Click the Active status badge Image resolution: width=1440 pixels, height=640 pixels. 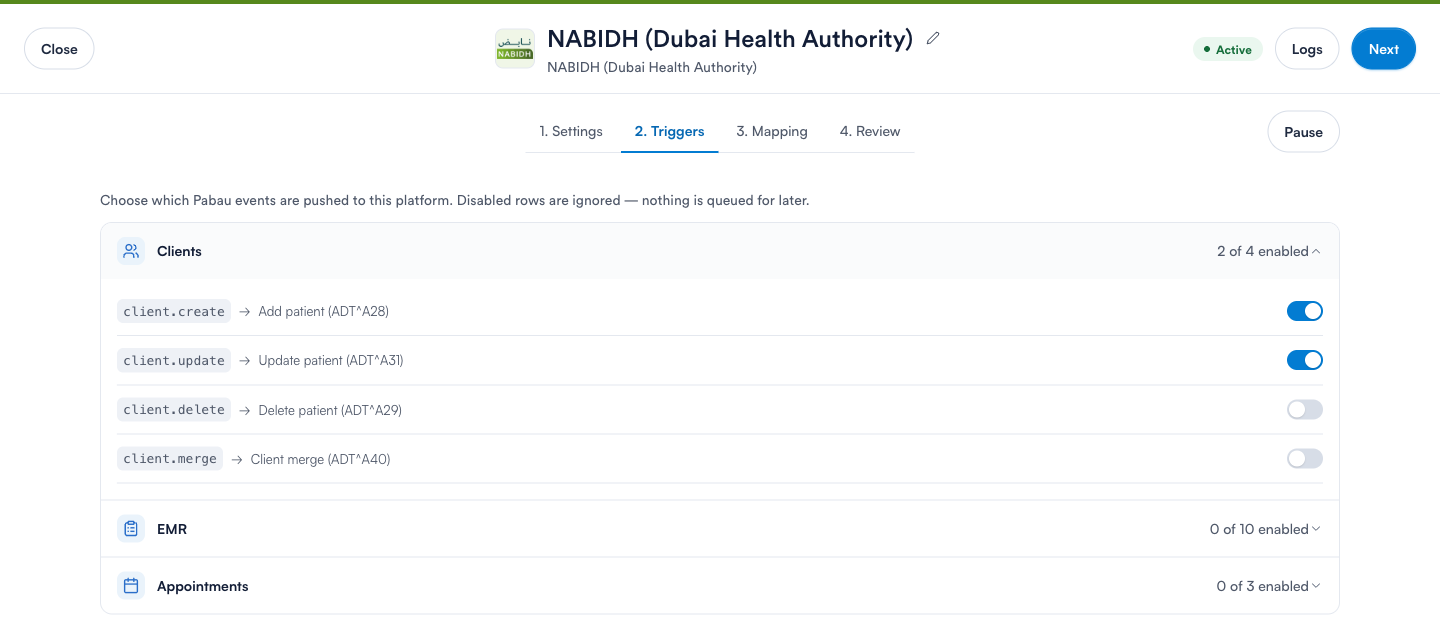(x=1228, y=49)
